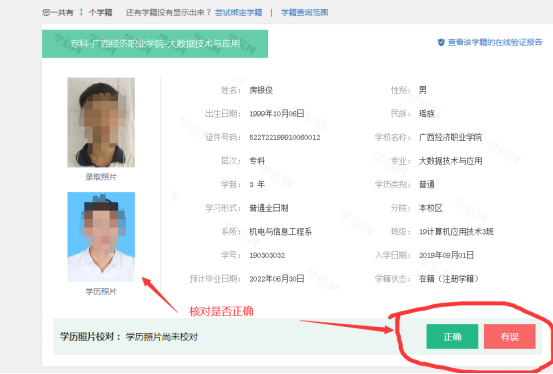Click the 学历类别 value 普通
This screenshot has width=553, height=374.
[427, 185]
